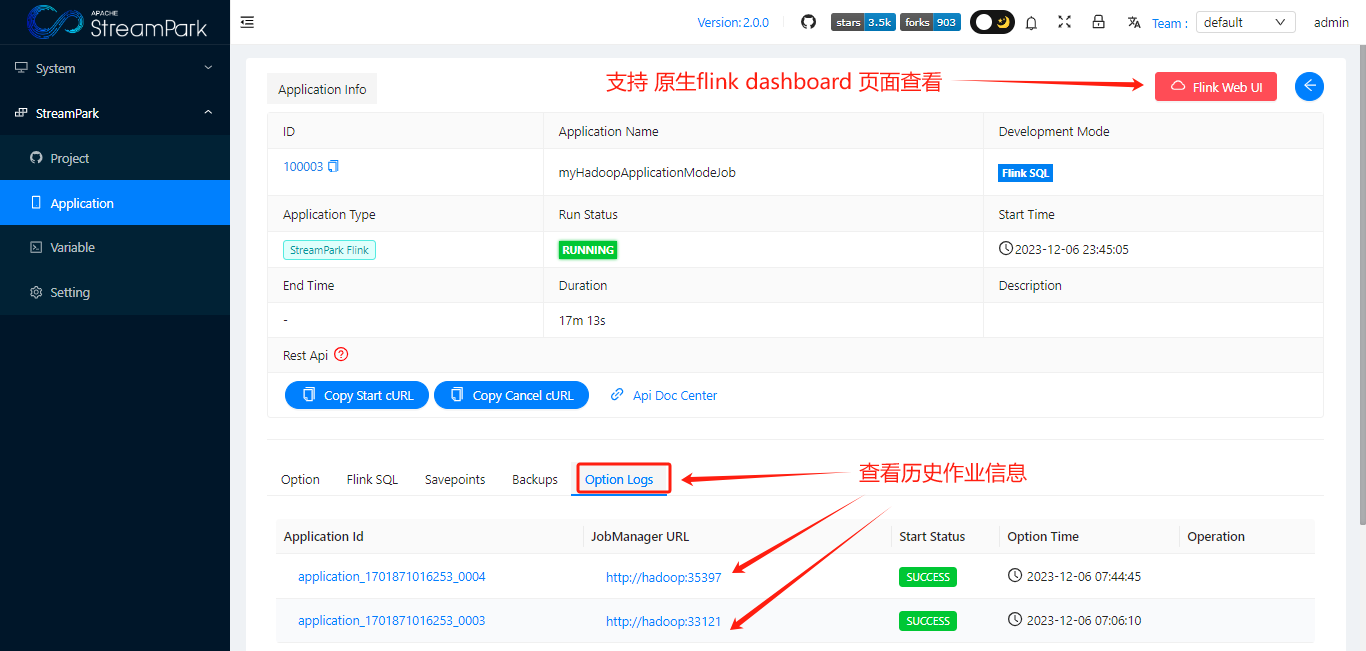Click the admin username in the header
The image size is (1366, 651).
(x=1331, y=21)
